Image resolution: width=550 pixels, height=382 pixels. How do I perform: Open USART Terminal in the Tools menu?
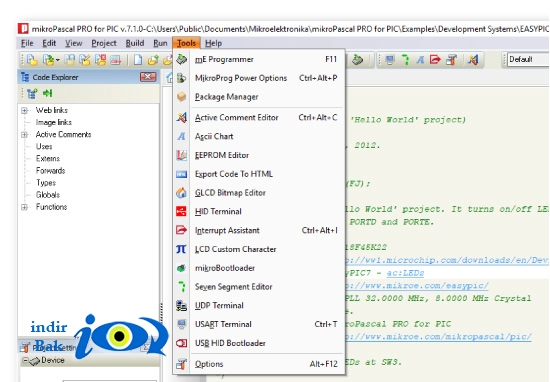click(x=259, y=324)
